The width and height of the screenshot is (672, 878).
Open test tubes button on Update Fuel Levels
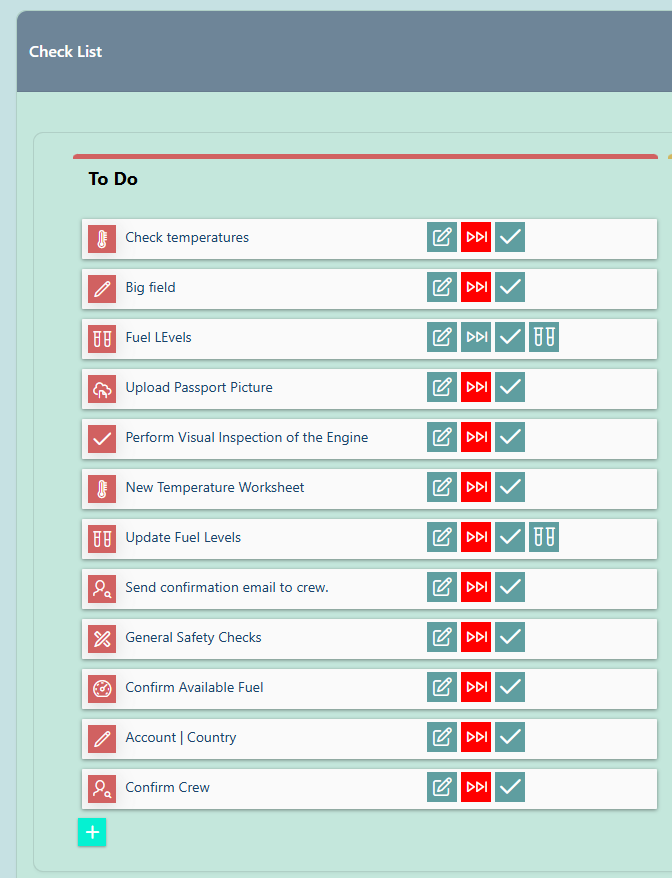pos(544,538)
